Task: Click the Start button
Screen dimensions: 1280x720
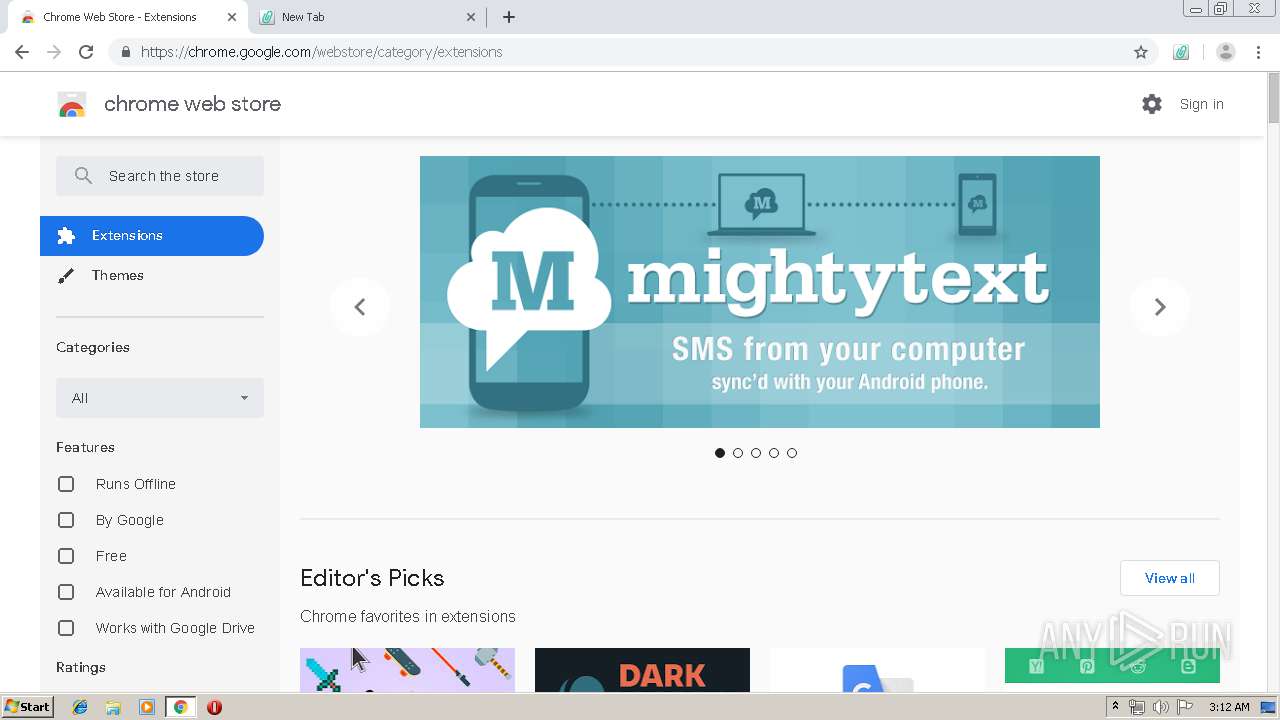Action: (27, 707)
